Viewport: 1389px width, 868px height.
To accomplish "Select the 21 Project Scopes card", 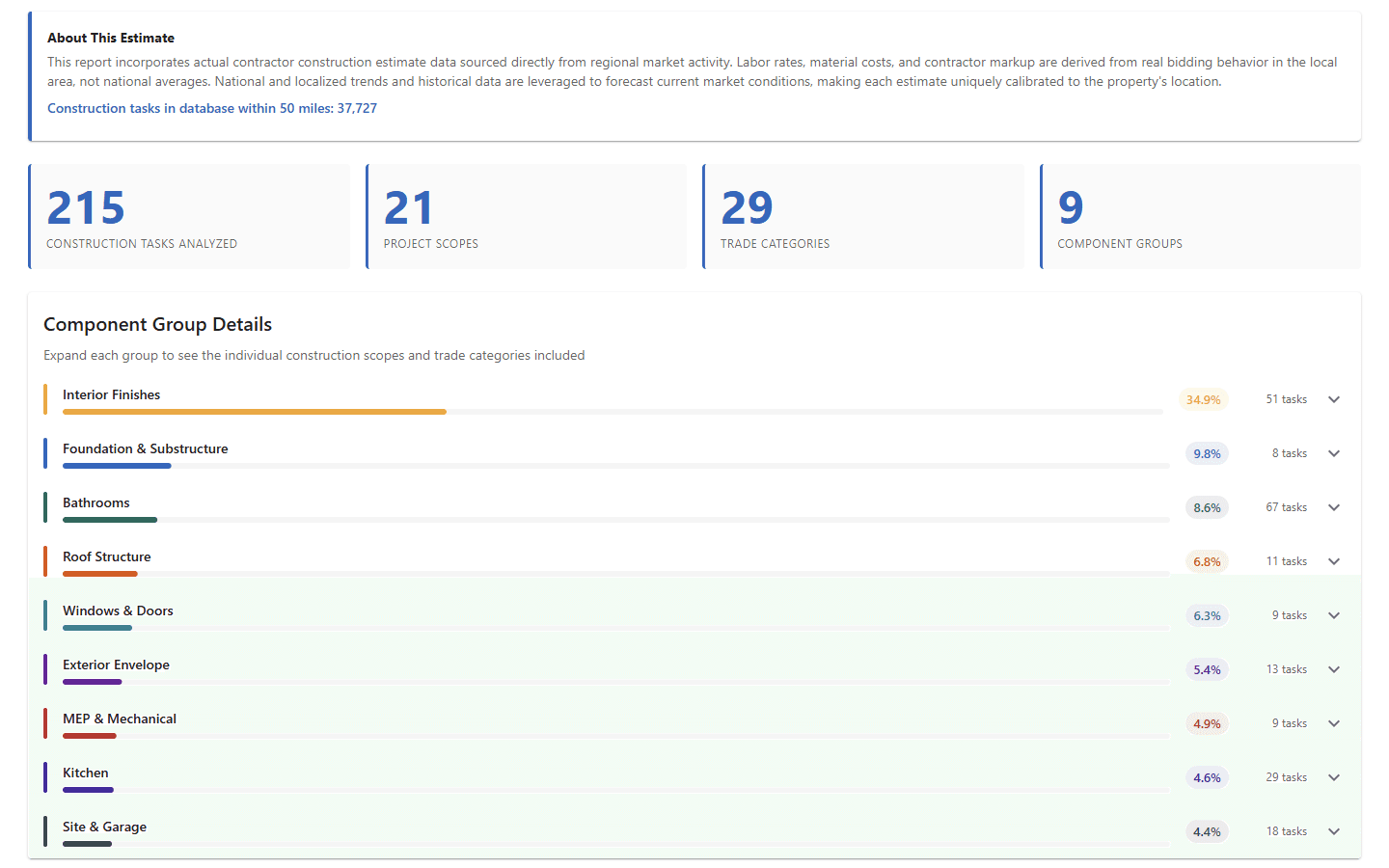I will tap(527, 216).
